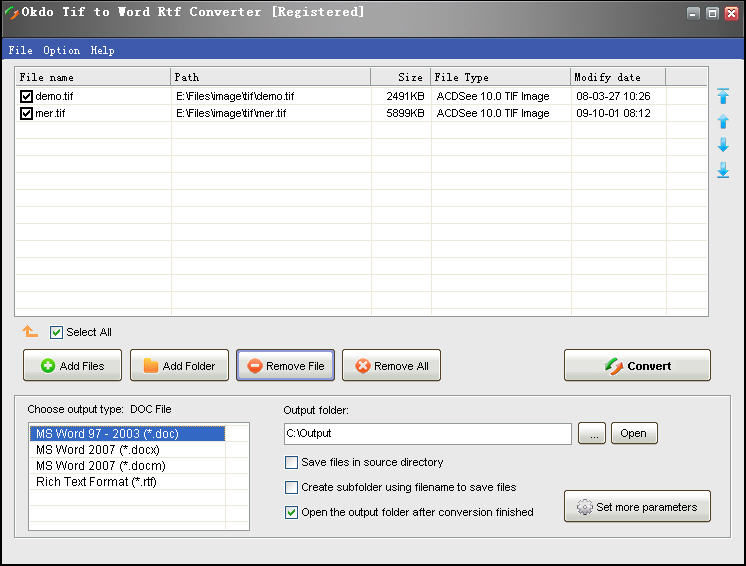Enable Create subfolder using filename option
This screenshot has width=746, height=566.
pos(291,488)
